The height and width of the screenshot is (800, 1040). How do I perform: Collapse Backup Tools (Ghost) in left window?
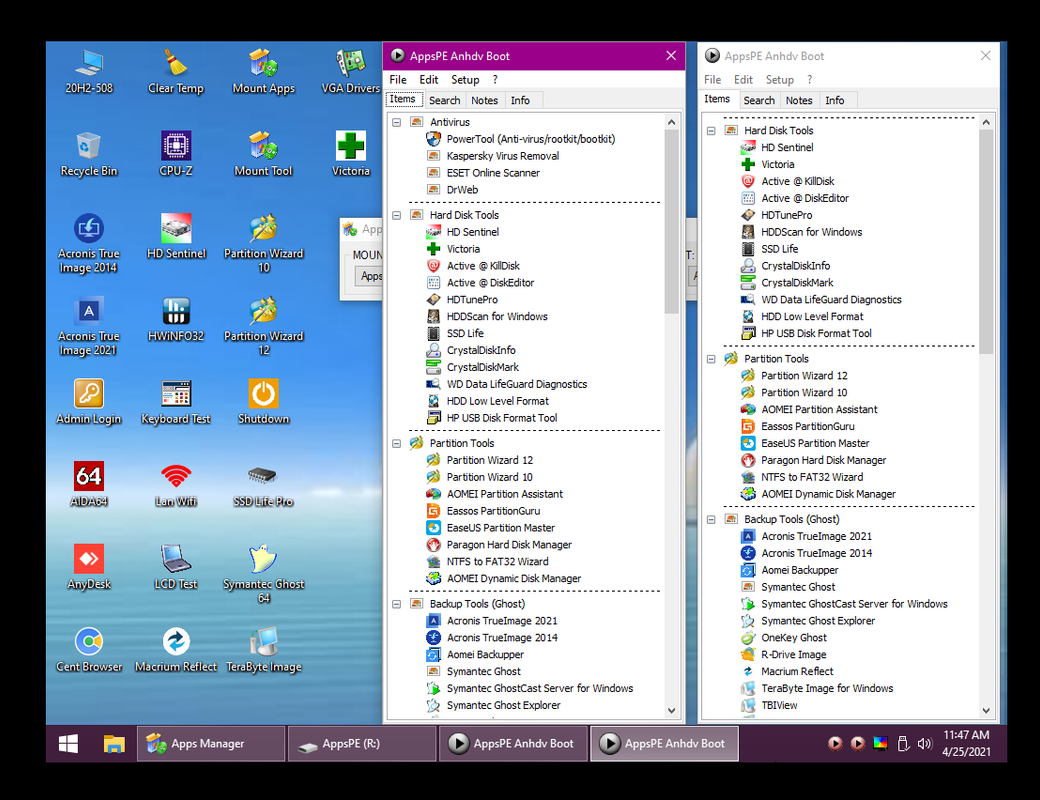[397, 604]
